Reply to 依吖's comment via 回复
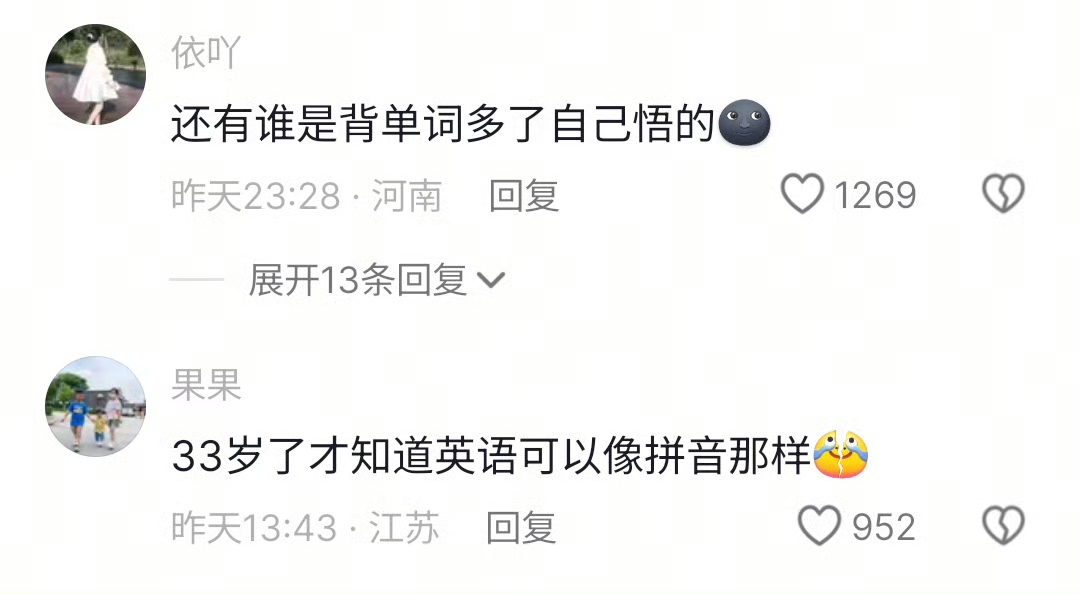The height and width of the screenshot is (594, 1080). pyautogui.click(x=523, y=196)
